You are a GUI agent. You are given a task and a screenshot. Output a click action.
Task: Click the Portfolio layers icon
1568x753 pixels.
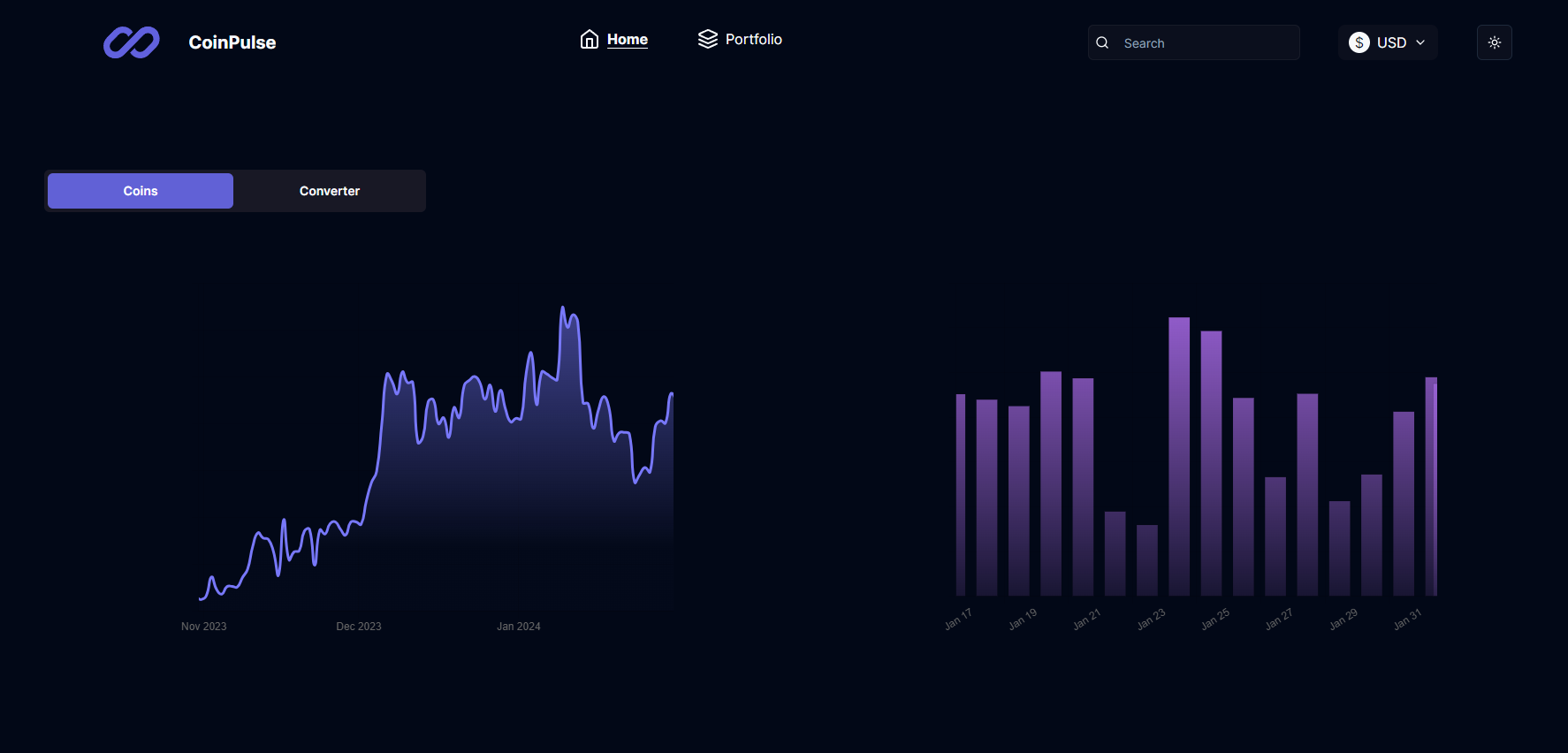pos(707,40)
